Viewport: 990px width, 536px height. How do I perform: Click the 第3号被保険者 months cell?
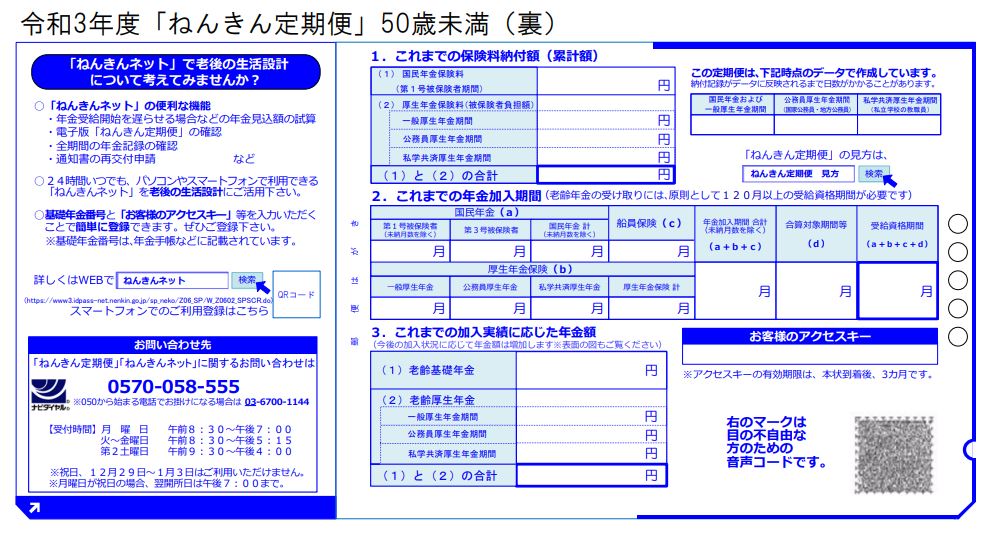tap(491, 251)
